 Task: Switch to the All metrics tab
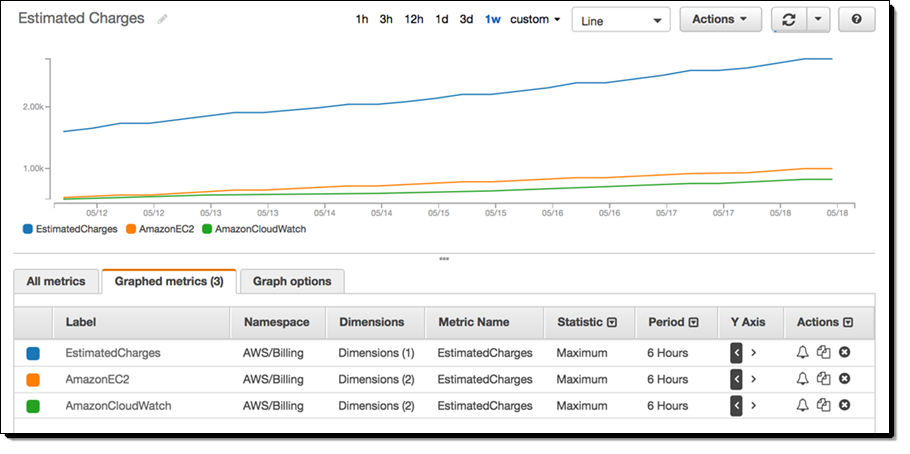tap(56, 282)
